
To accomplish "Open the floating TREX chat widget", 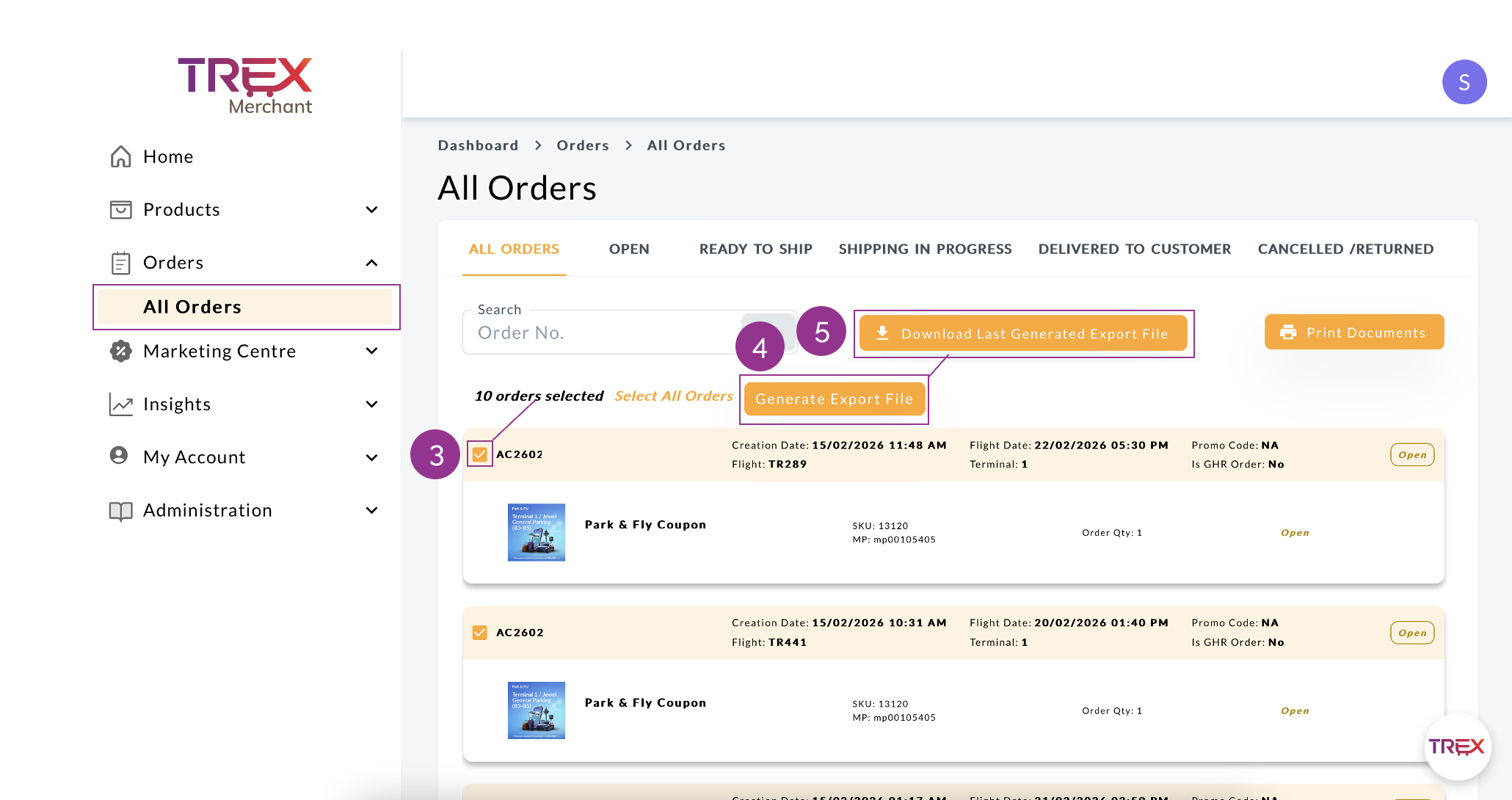I will [1457, 747].
